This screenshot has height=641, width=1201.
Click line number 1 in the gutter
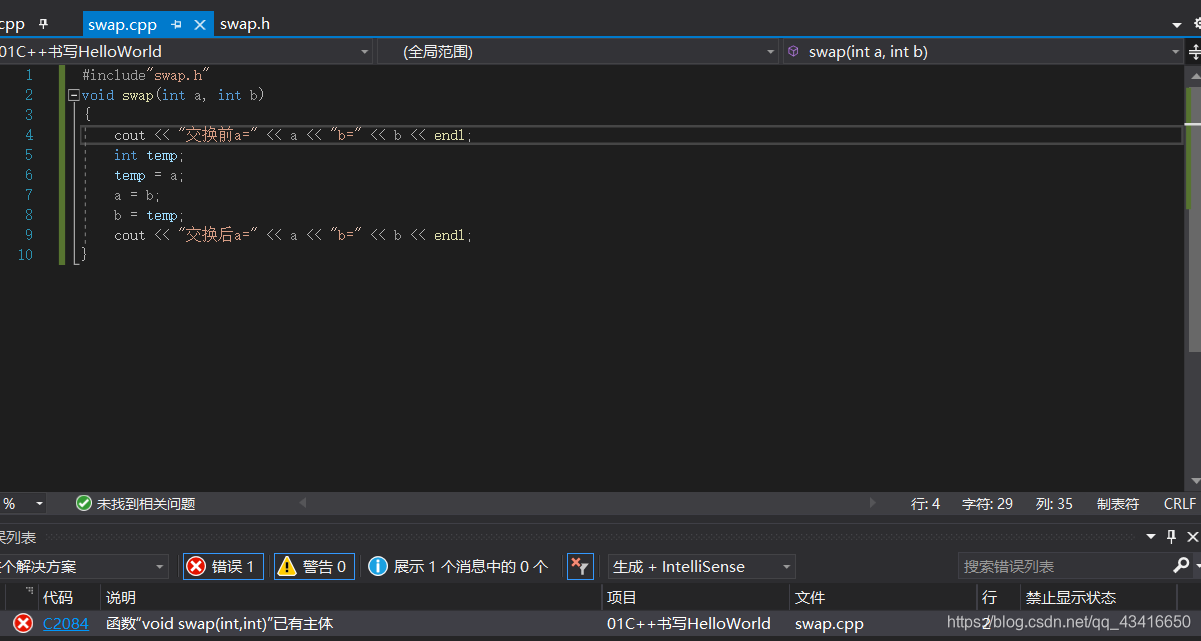(29, 75)
